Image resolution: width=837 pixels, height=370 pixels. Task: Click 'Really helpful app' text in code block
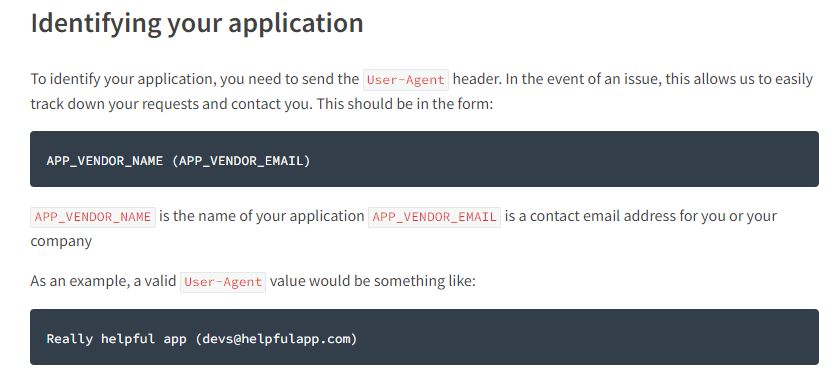pos(116,338)
